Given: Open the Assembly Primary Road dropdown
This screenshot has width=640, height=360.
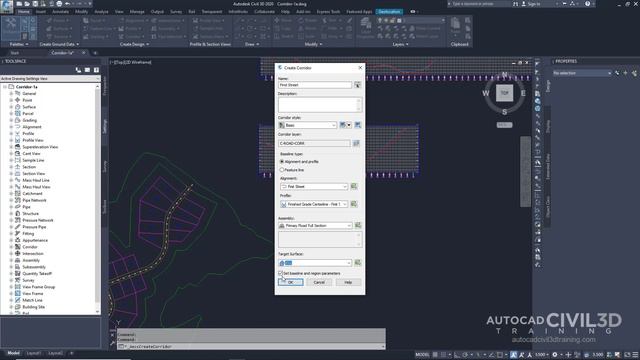Looking at the screenshot, I should [x=315, y=225].
